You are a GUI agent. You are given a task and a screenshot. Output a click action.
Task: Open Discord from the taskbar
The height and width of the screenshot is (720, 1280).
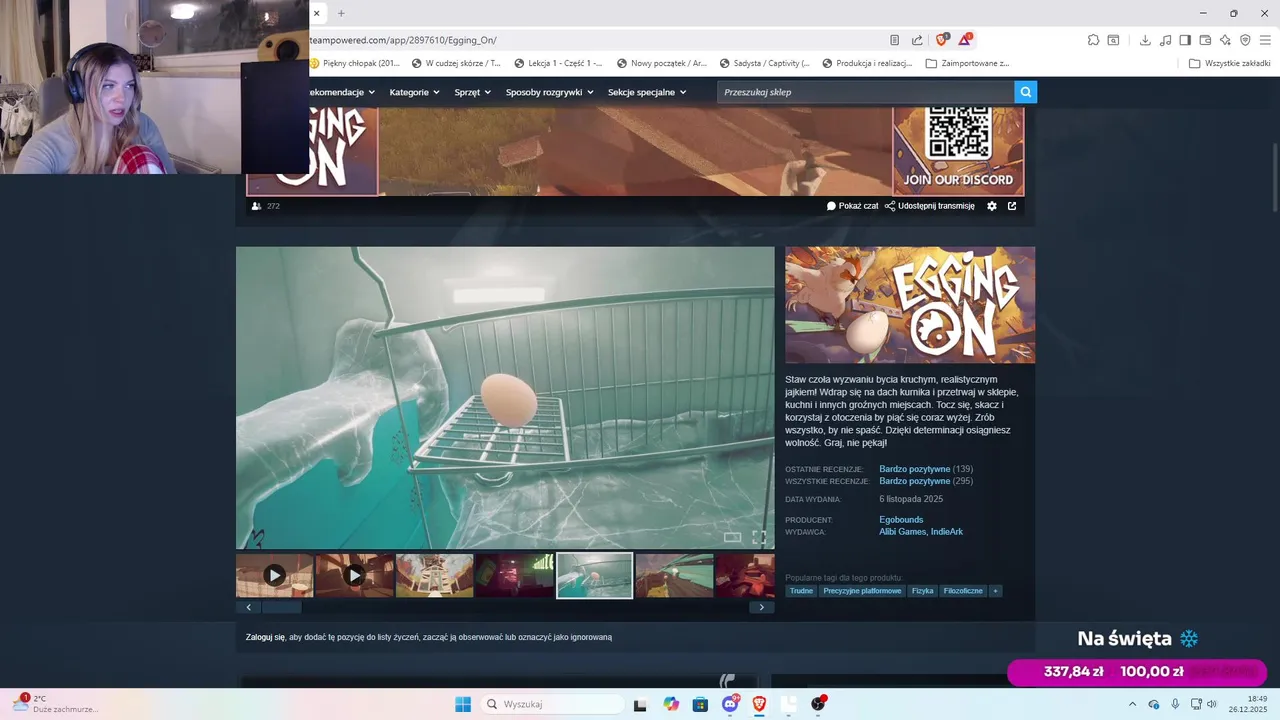pos(730,704)
